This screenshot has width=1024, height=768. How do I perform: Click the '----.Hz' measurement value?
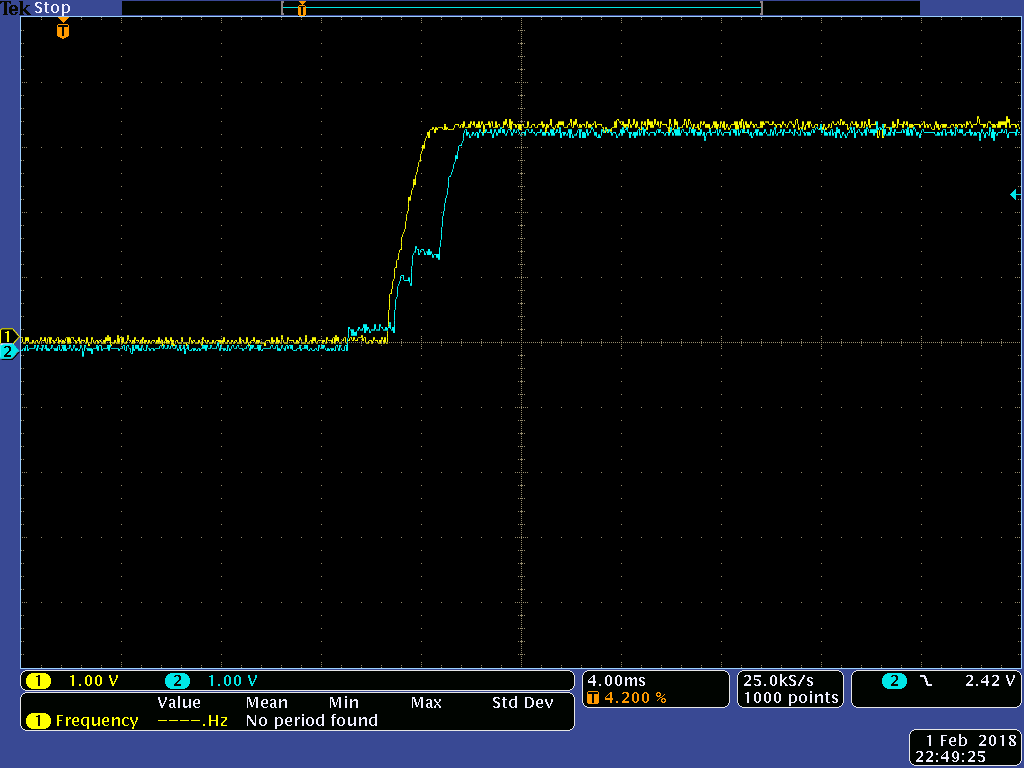coord(192,721)
